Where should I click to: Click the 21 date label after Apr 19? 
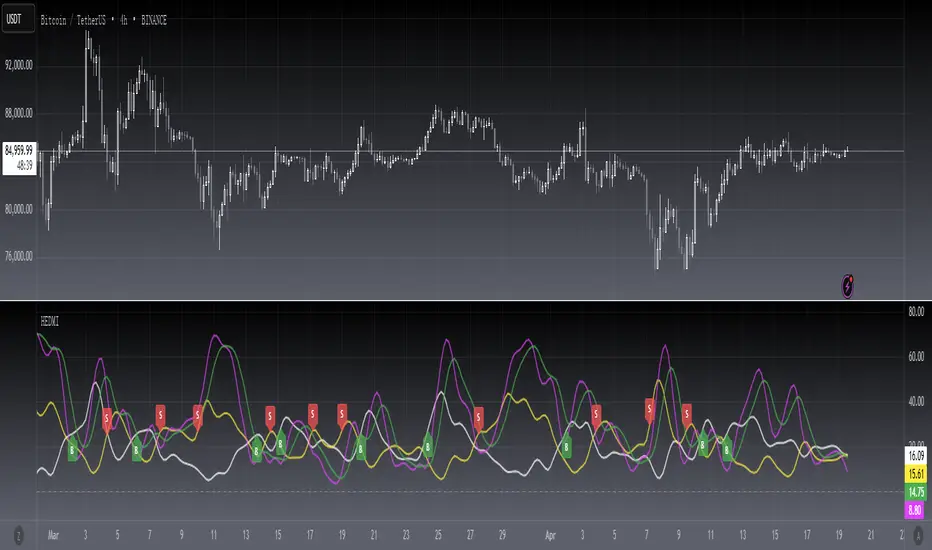click(871, 535)
